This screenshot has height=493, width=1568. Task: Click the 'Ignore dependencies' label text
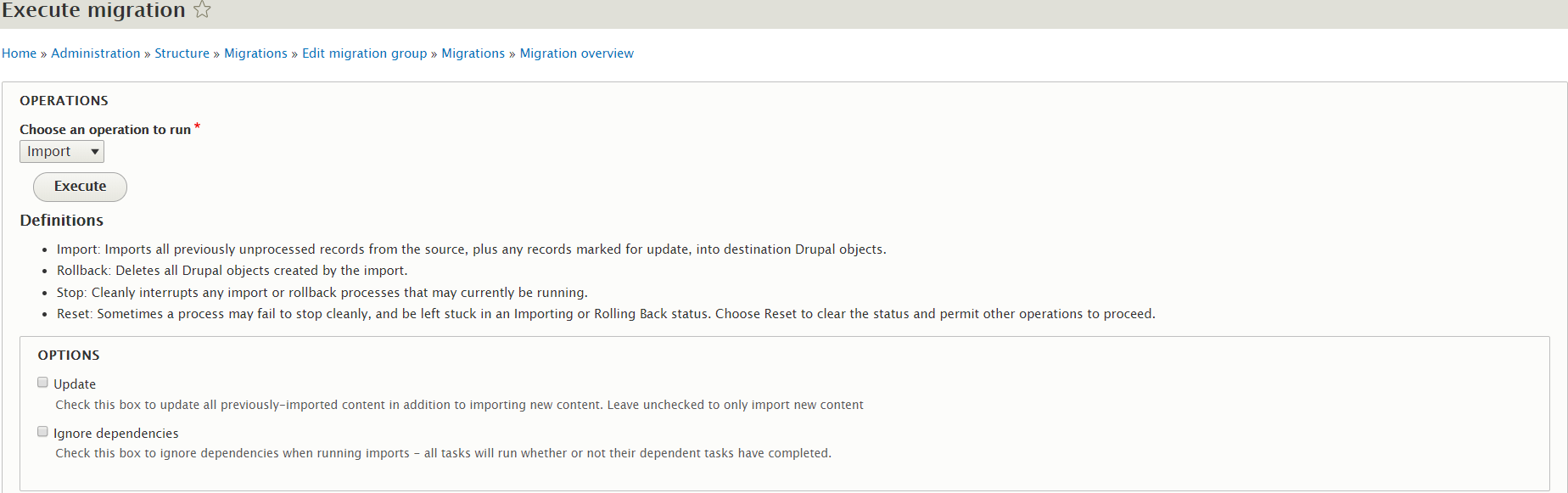click(115, 434)
